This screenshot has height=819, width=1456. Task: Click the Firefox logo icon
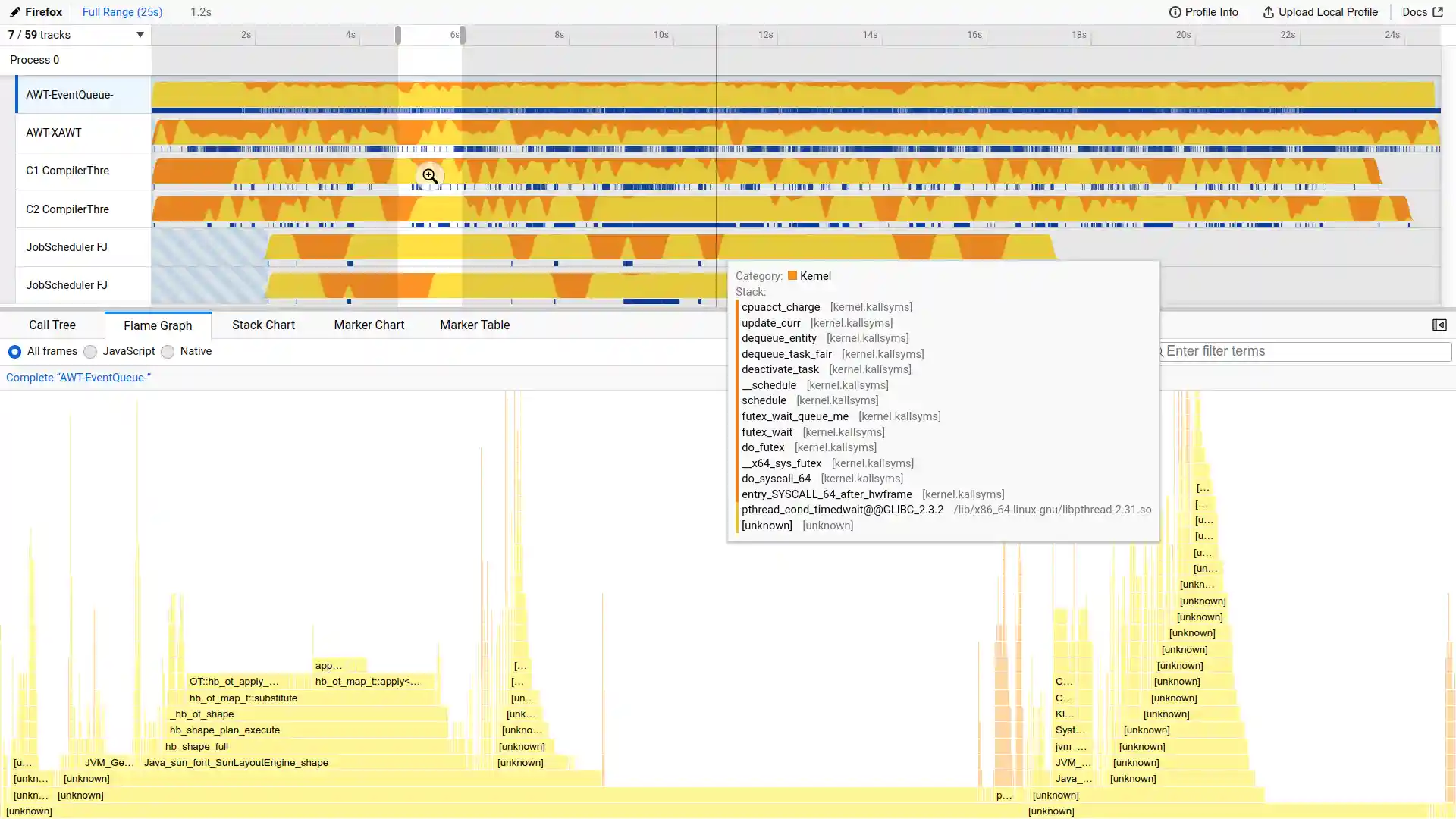(17, 11)
